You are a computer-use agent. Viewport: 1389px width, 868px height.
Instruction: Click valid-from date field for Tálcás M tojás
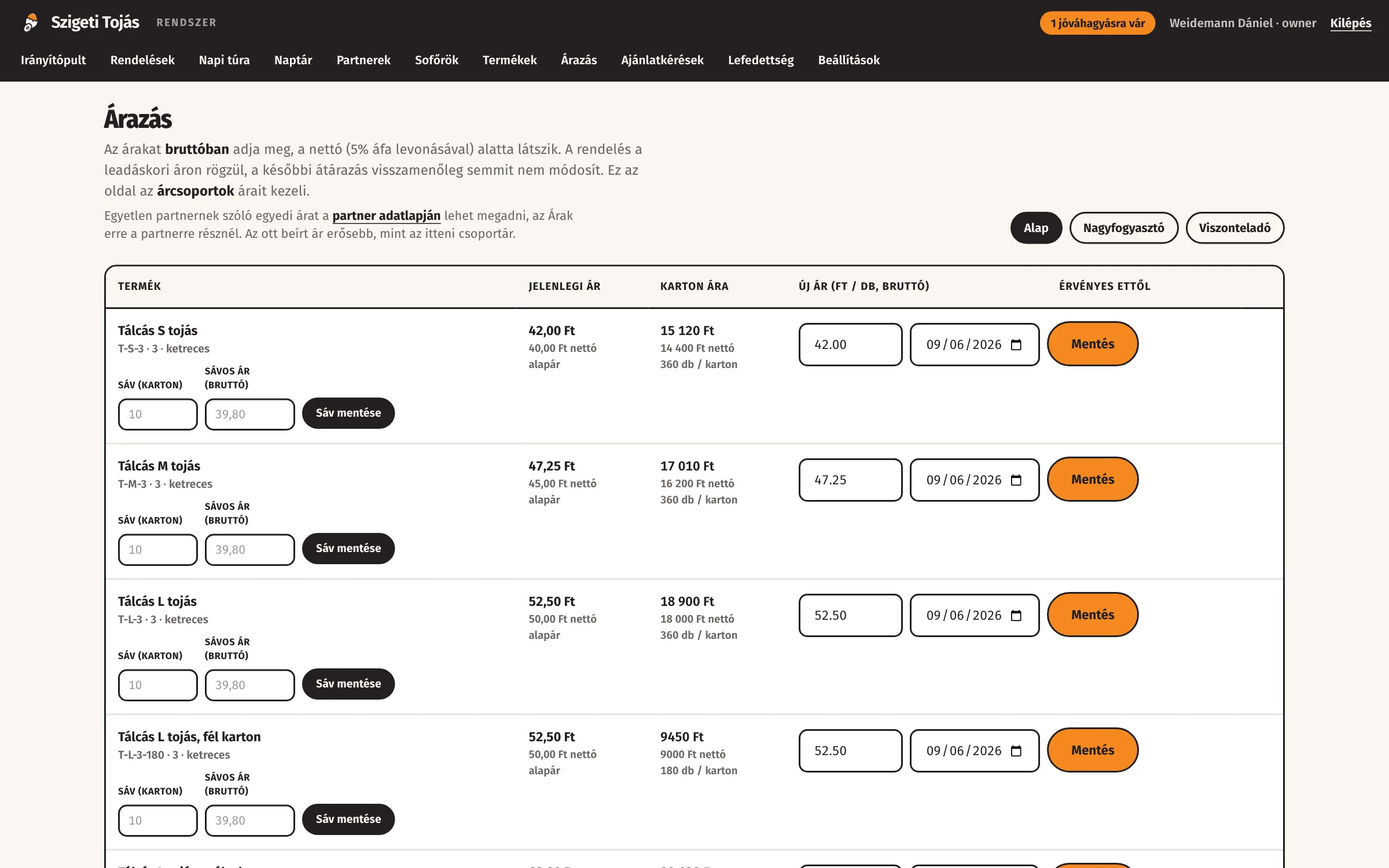(975, 480)
